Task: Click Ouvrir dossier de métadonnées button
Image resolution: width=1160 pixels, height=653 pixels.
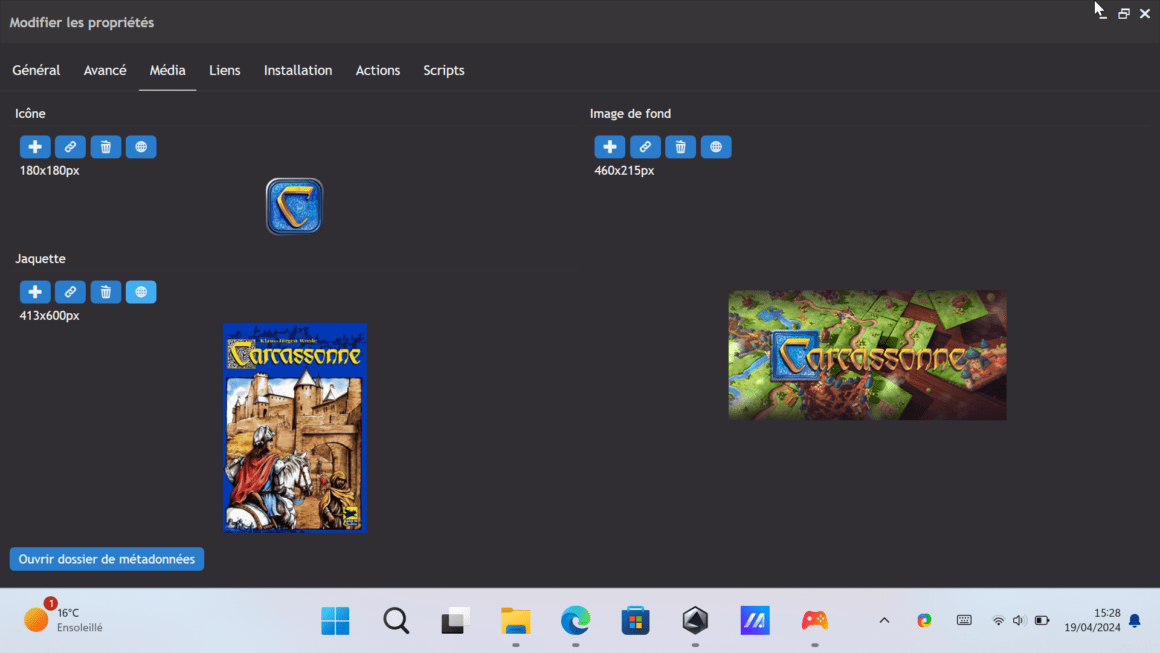Action: [107, 559]
